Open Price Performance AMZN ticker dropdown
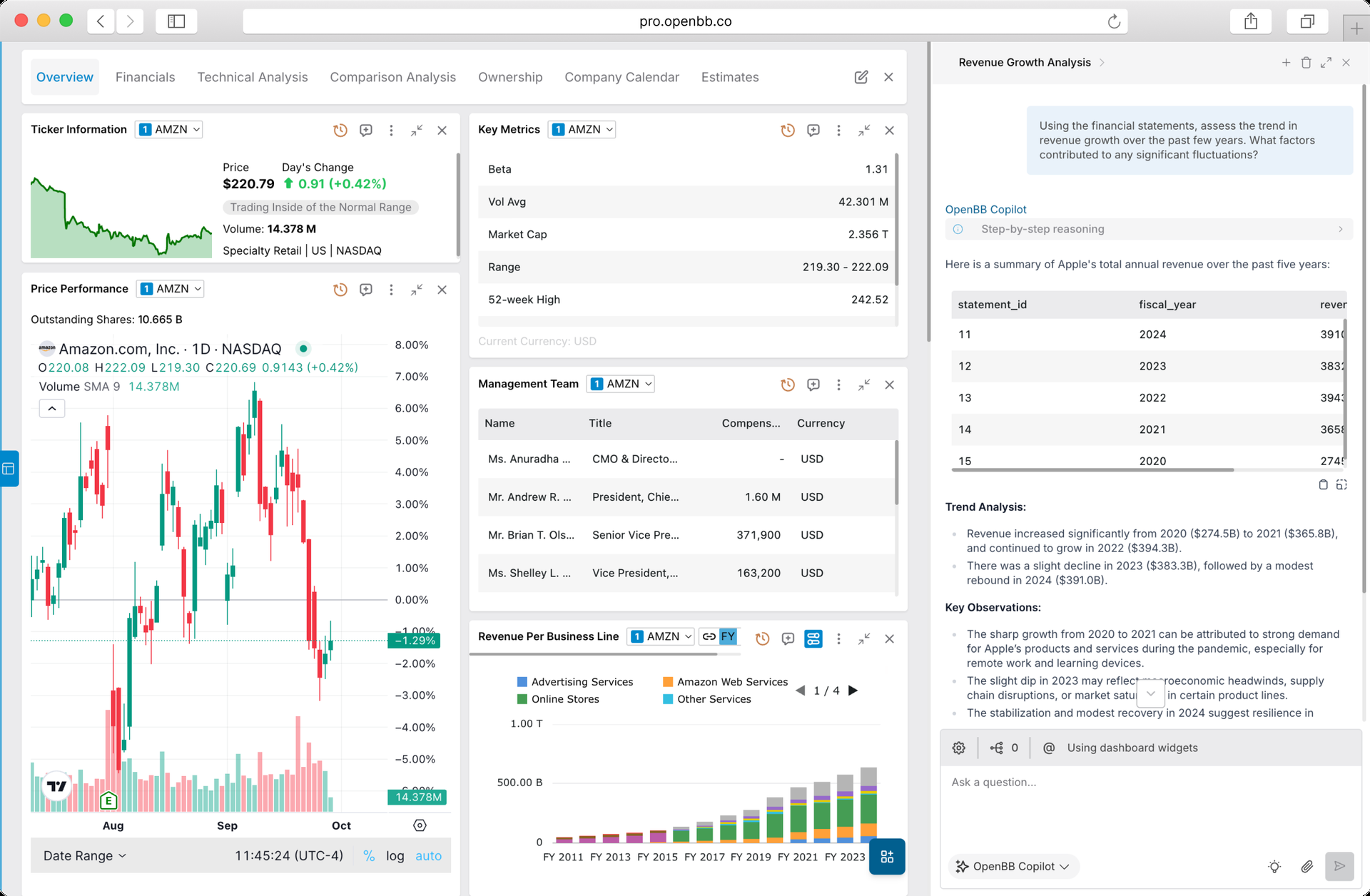 coord(171,289)
